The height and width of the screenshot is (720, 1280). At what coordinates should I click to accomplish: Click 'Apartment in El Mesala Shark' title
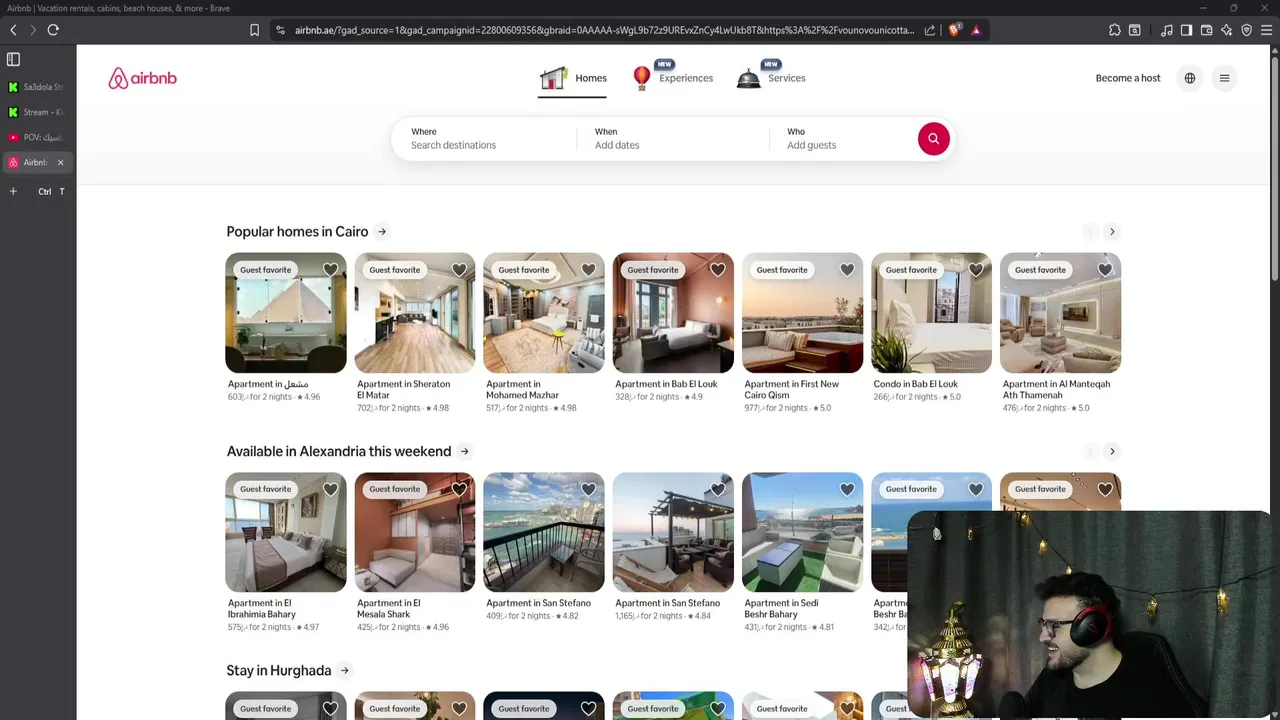[389, 608]
